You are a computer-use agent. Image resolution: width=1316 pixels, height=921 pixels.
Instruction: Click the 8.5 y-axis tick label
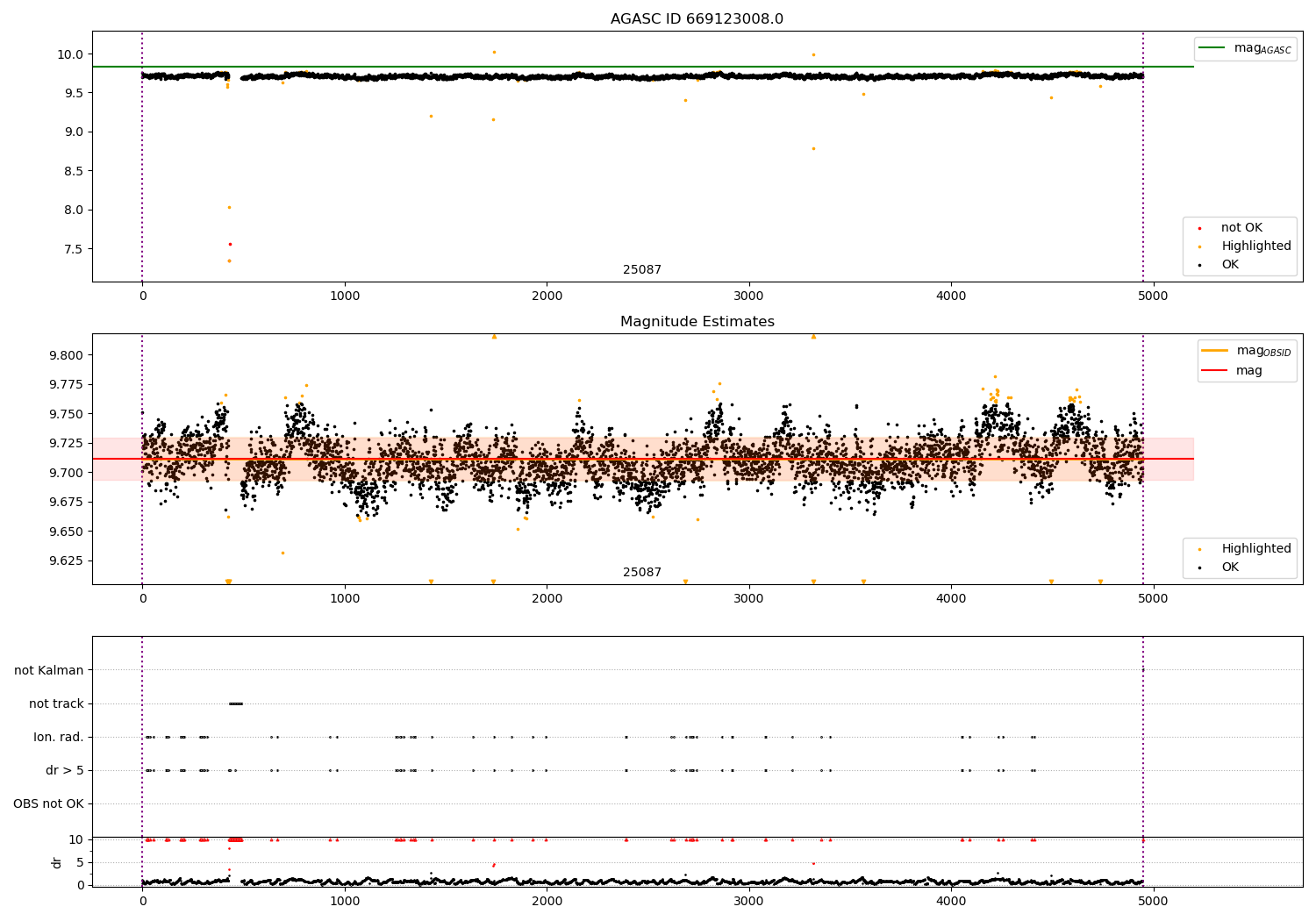pyautogui.click(x=74, y=171)
